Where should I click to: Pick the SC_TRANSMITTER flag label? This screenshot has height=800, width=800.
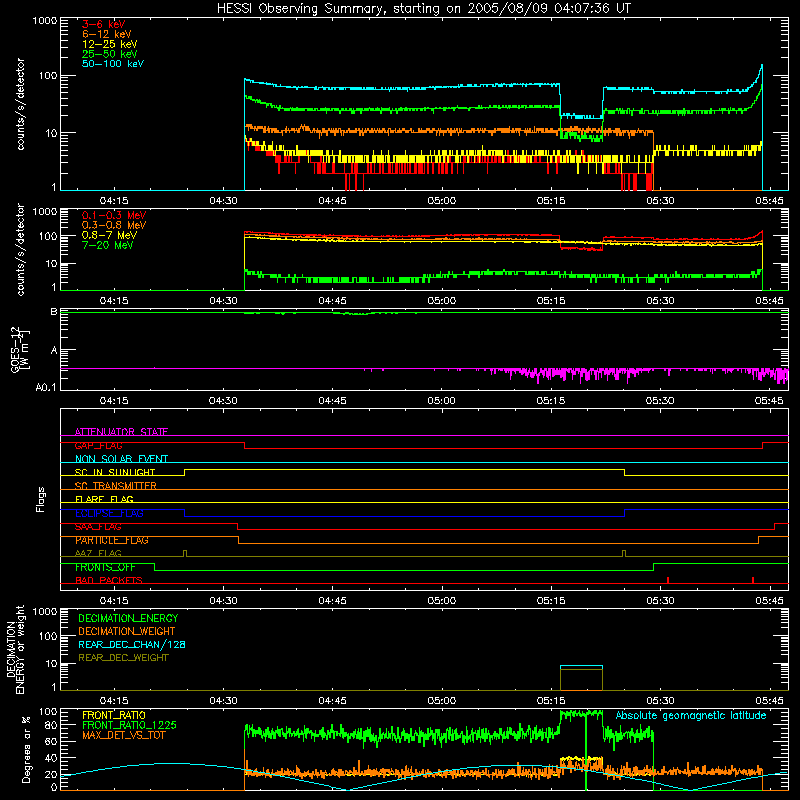point(116,485)
